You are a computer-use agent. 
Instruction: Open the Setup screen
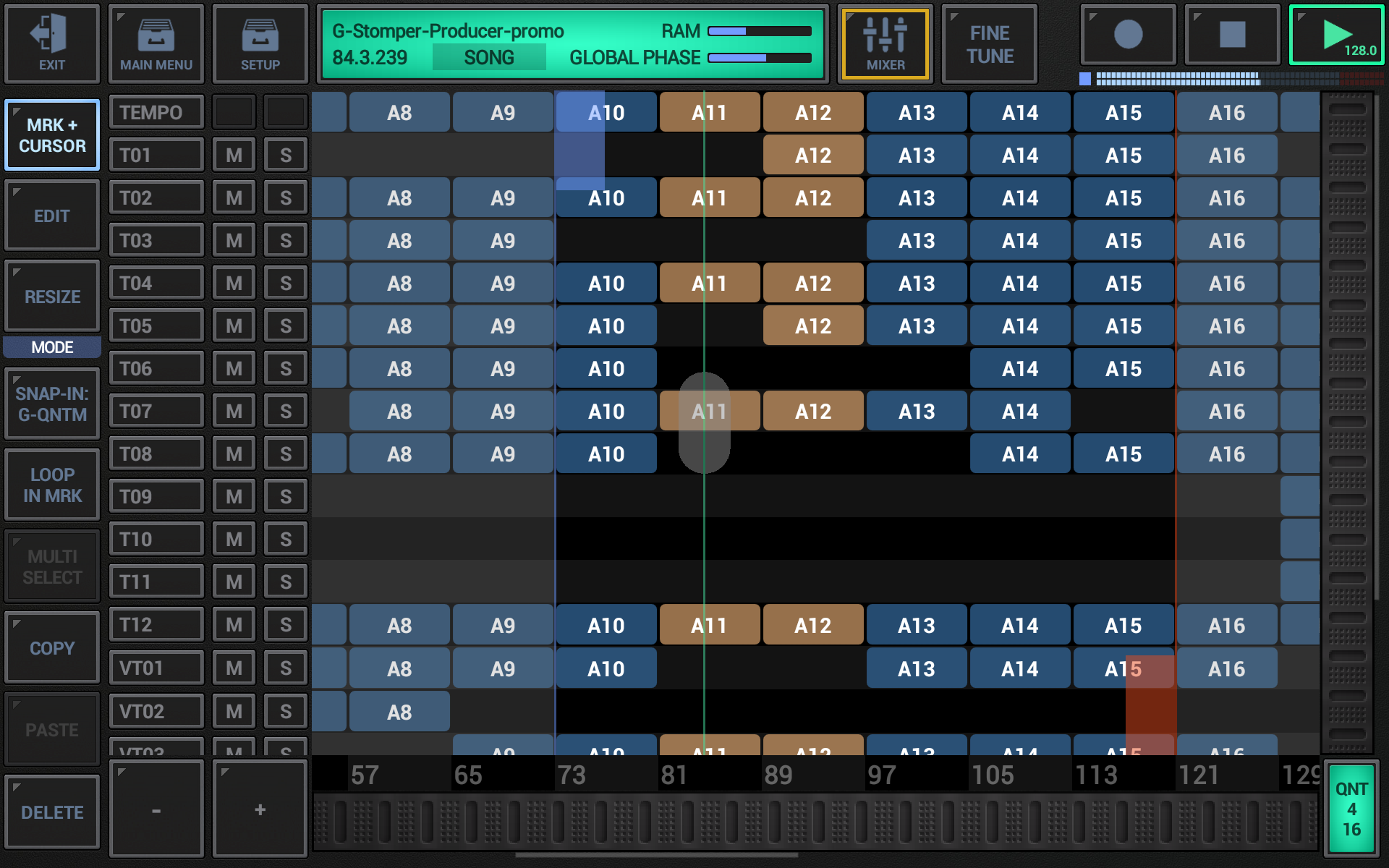[260, 43]
